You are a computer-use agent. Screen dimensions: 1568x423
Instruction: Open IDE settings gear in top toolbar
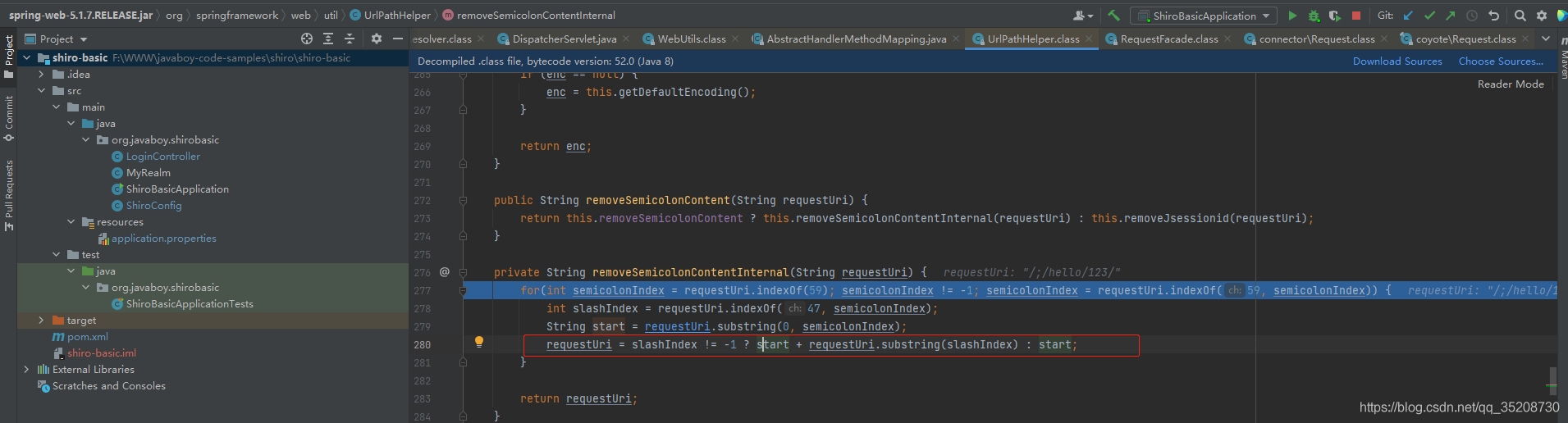click(x=1542, y=16)
